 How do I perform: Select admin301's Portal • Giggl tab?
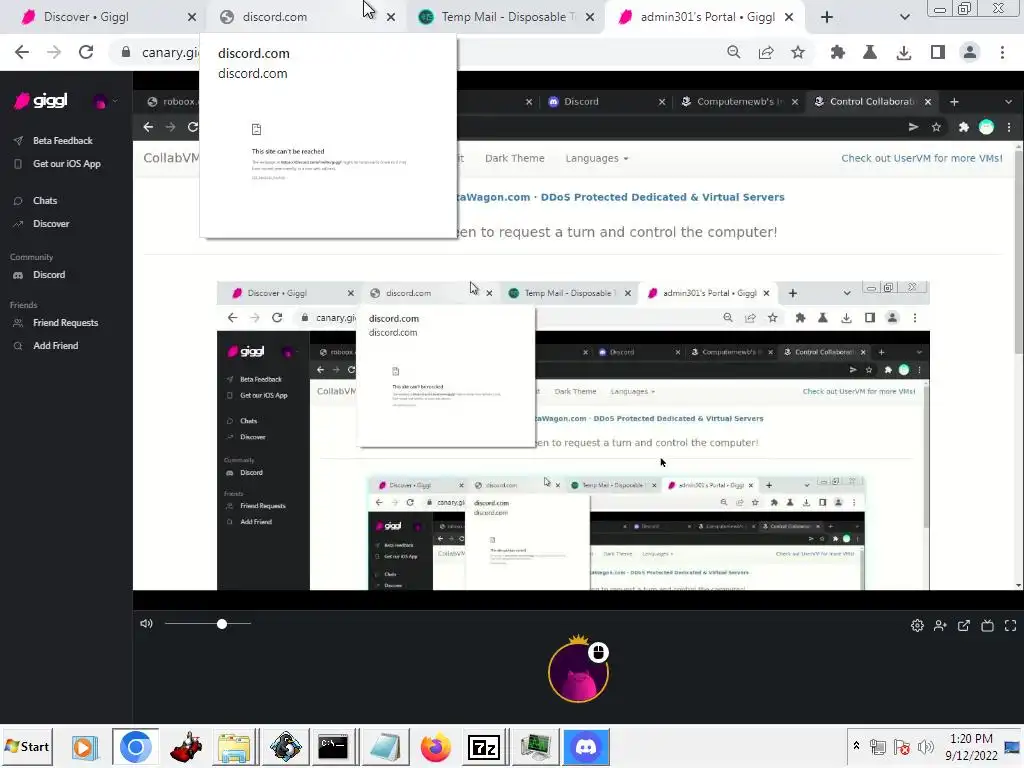(x=705, y=17)
